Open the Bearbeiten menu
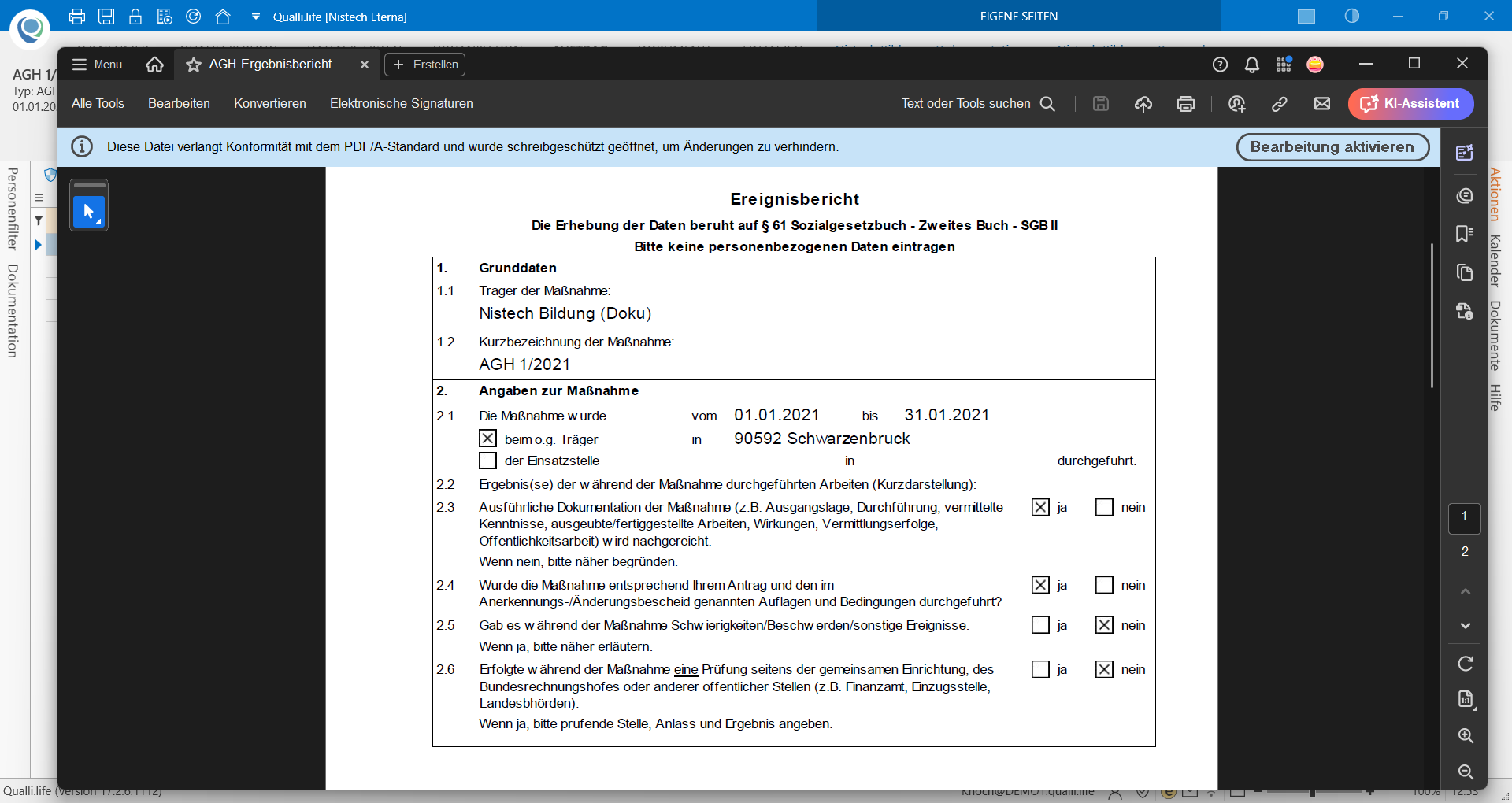Viewport: 1512px width, 803px height. click(x=179, y=103)
